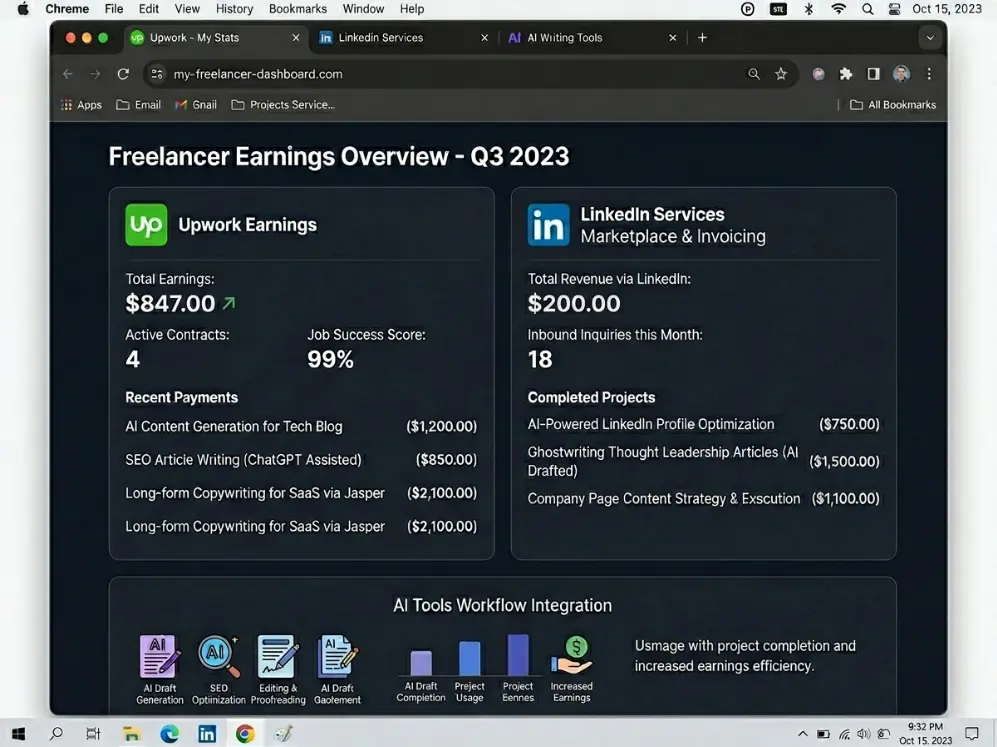Open the Window menu
Viewport: 997px width, 747px height.
click(363, 9)
